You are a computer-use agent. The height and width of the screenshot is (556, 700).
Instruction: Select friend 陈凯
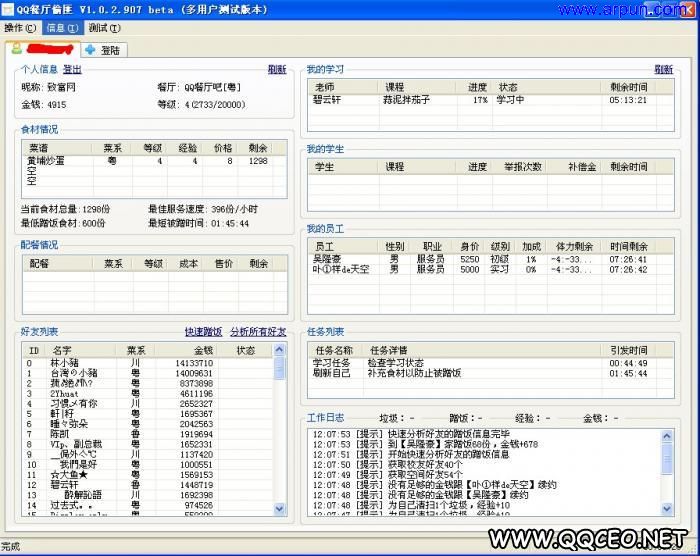[147, 434]
